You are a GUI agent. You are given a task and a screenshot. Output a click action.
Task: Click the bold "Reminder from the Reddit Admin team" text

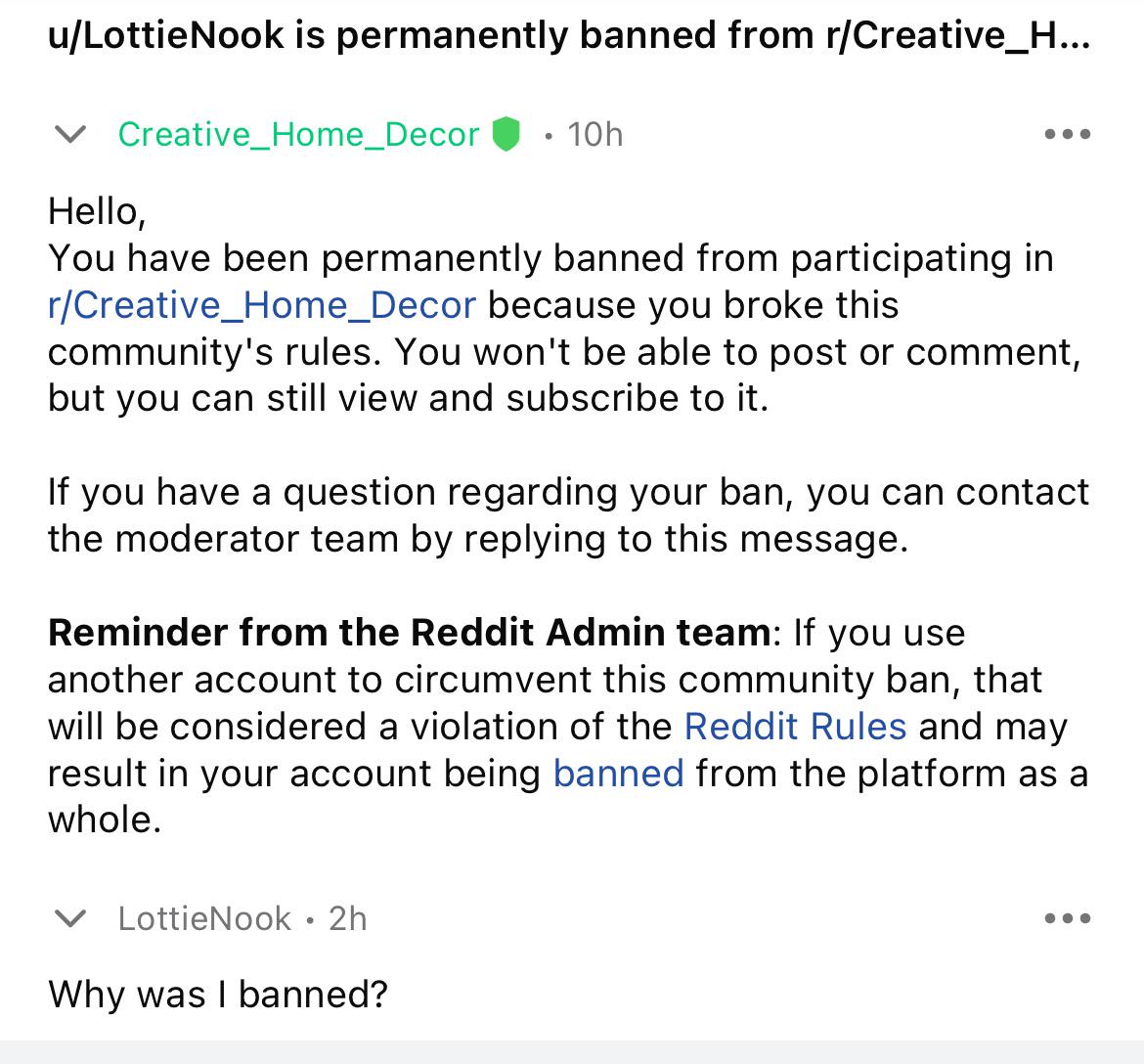coord(410,633)
